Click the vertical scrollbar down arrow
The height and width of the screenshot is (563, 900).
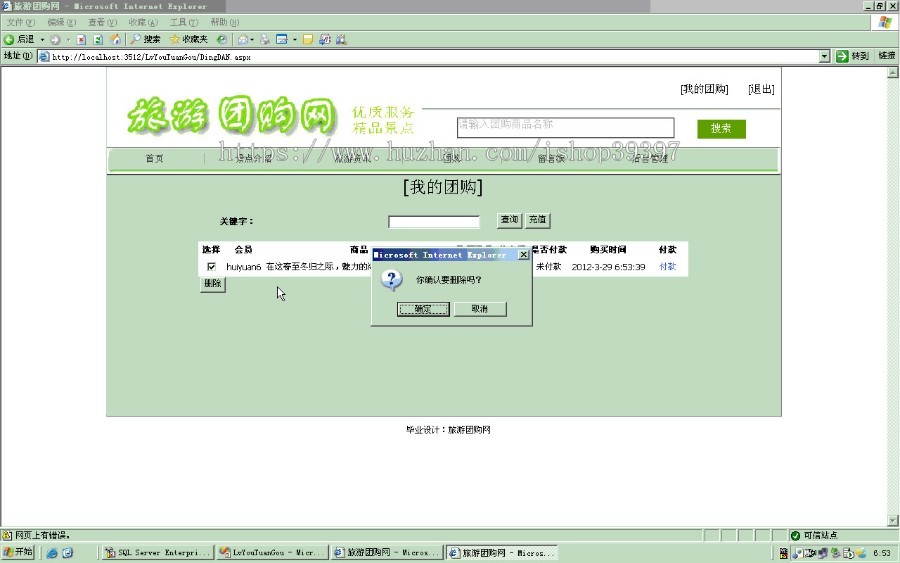tap(893, 520)
